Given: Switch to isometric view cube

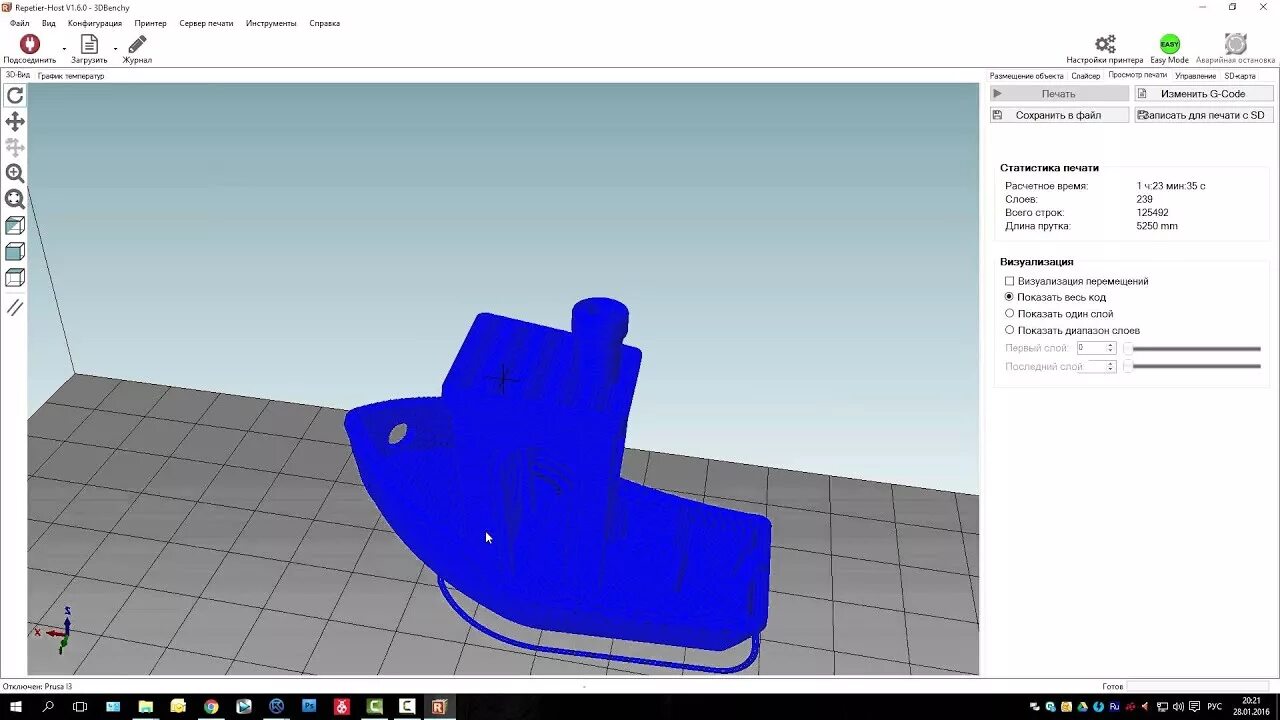Looking at the screenshot, I should [15, 226].
